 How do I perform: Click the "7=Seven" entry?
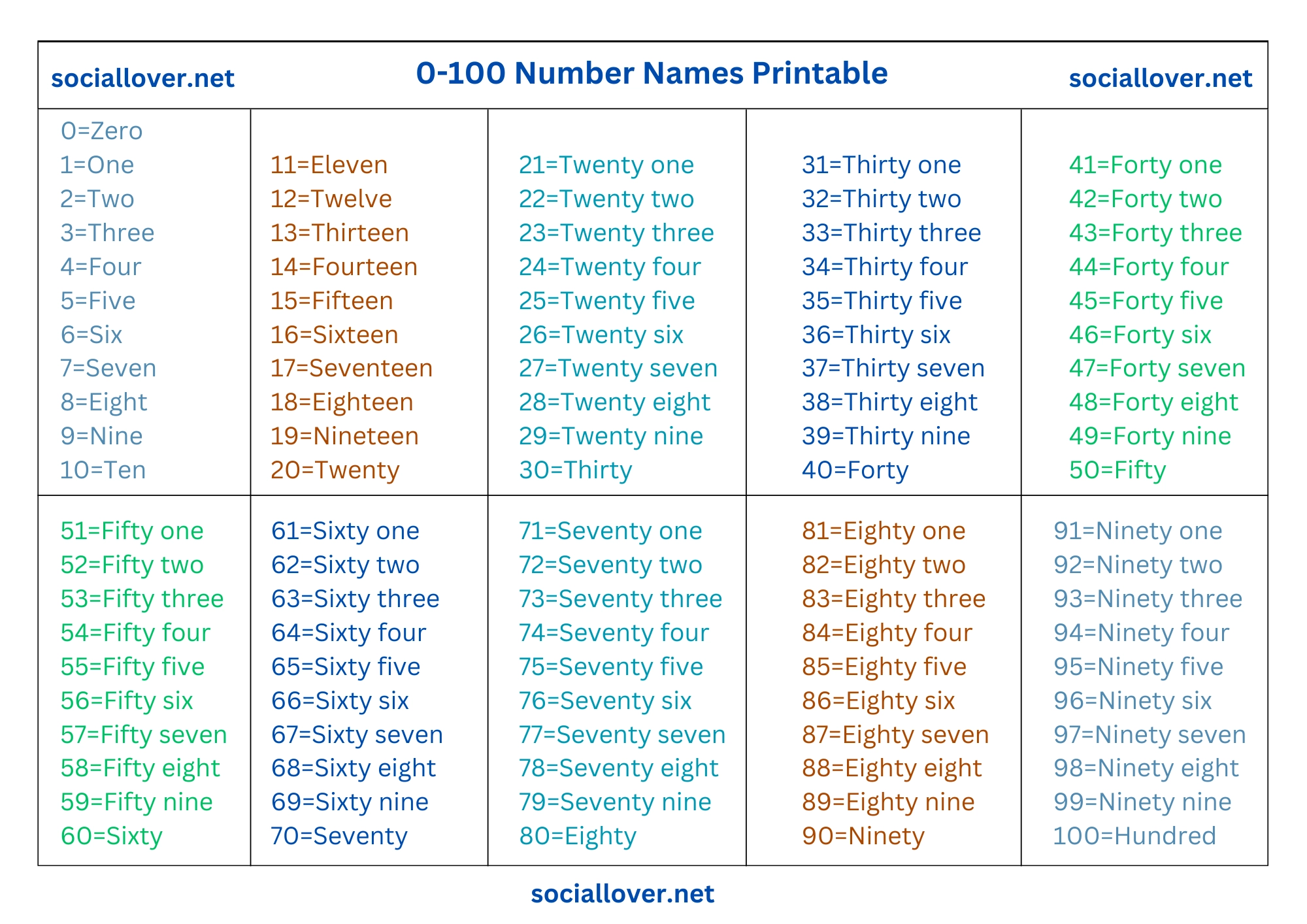point(108,368)
